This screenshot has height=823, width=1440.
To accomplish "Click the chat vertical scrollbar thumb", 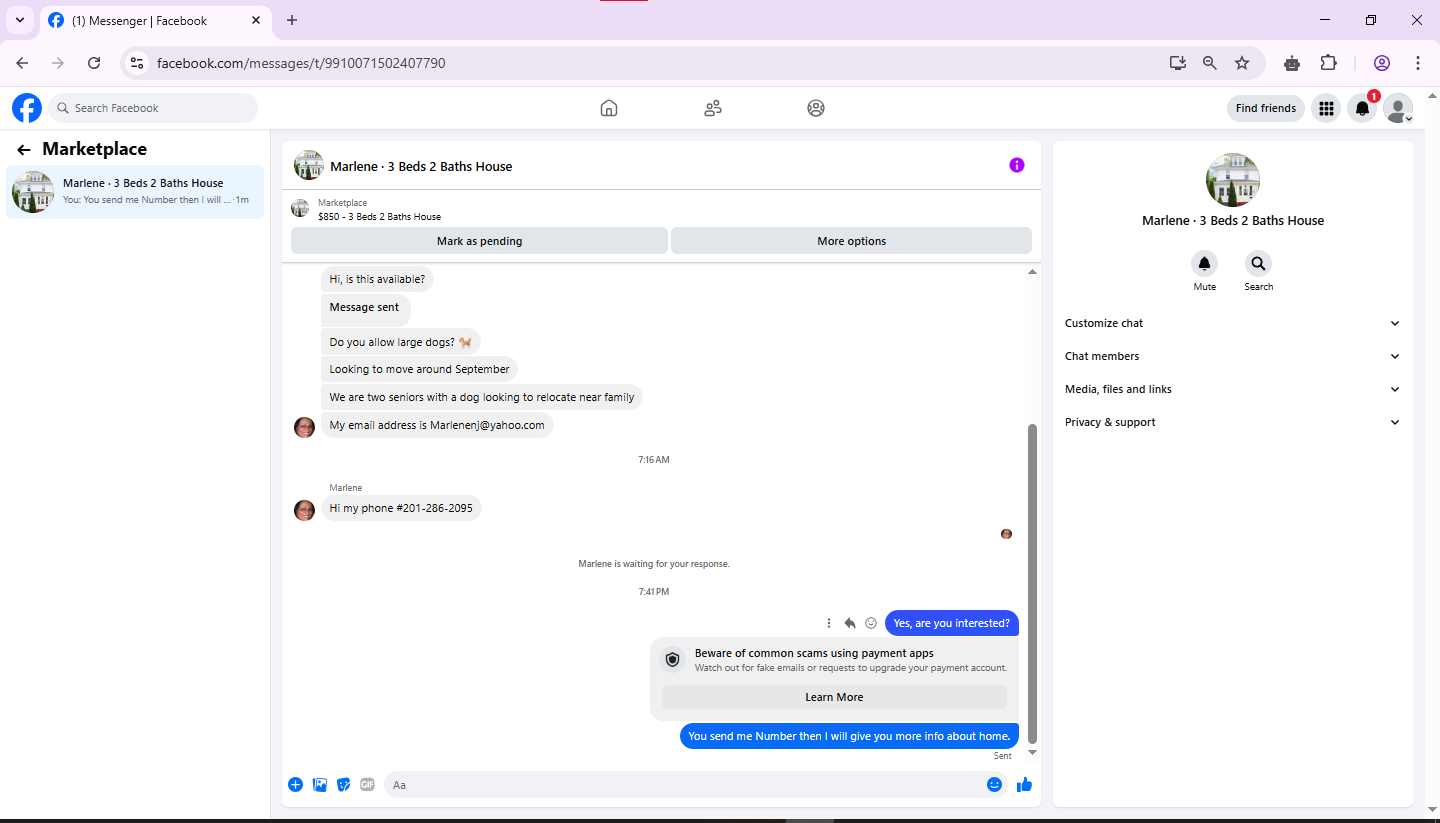I will point(1033,583).
